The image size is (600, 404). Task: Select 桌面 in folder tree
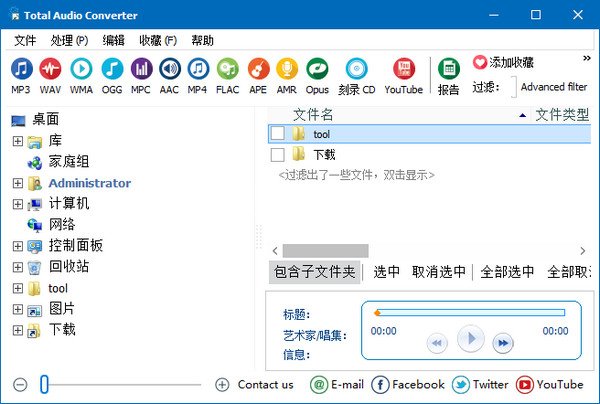pyautogui.click(x=46, y=119)
